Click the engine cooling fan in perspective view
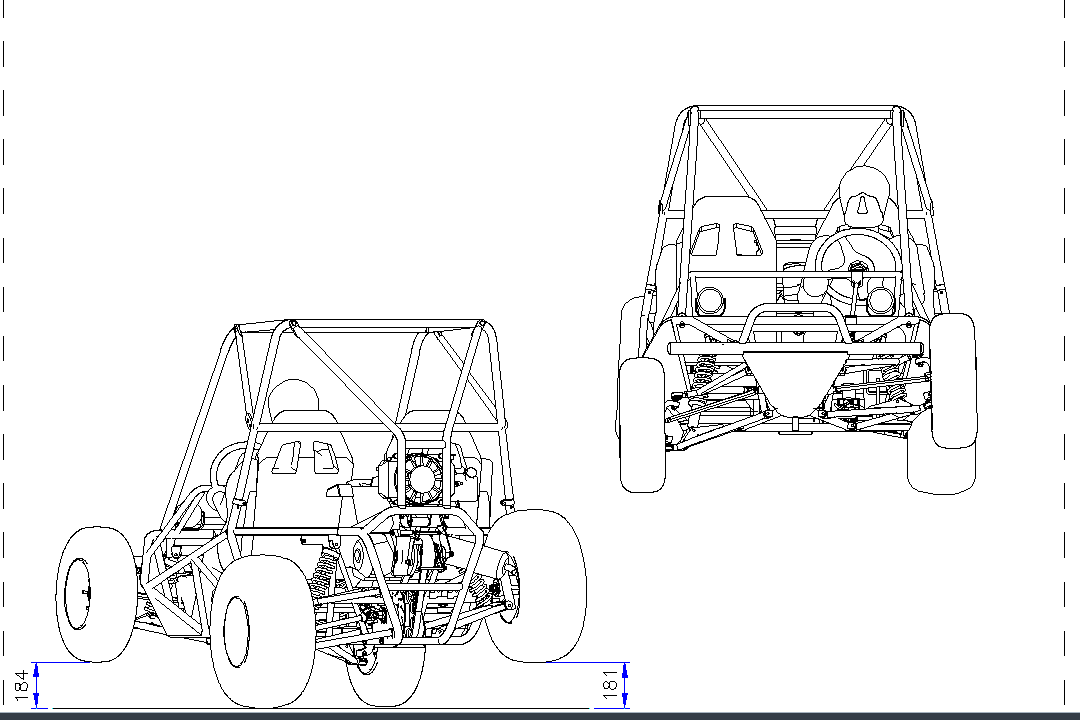 click(424, 477)
